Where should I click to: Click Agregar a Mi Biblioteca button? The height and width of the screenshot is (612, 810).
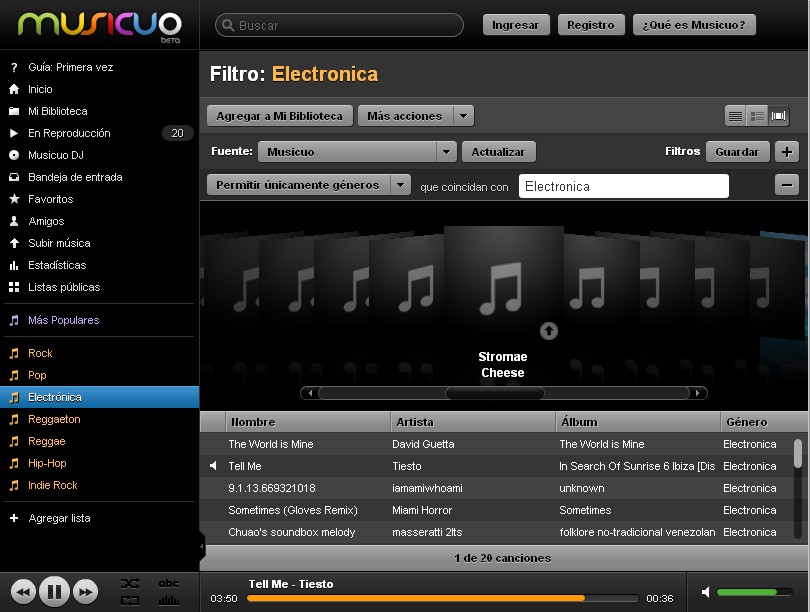pos(279,116)
